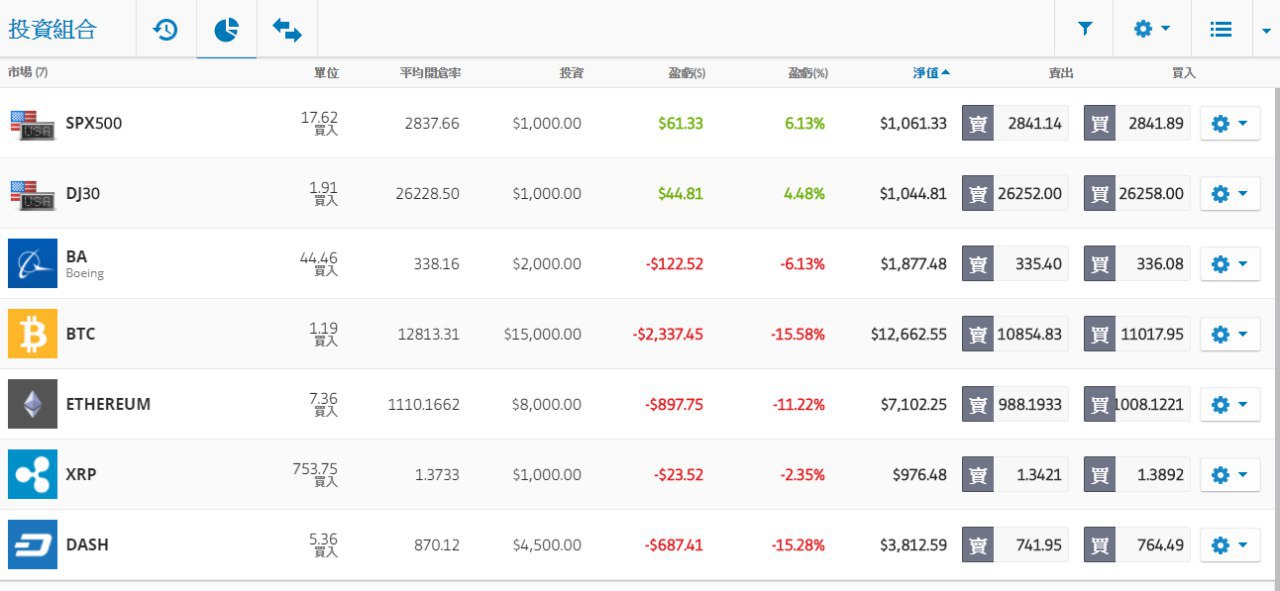Expand the gear menu for SPX500 row
The image size is (1280, 591).
(1229, 123)
